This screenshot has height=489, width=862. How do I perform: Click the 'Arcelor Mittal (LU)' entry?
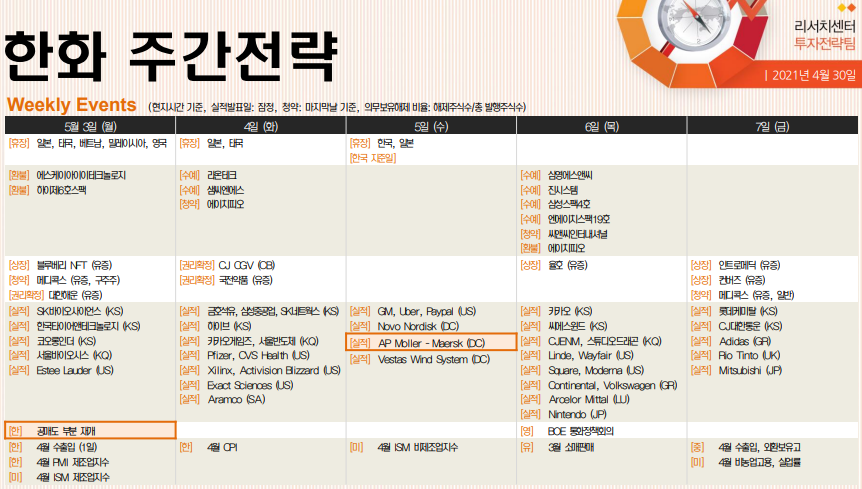click(589, 399)
